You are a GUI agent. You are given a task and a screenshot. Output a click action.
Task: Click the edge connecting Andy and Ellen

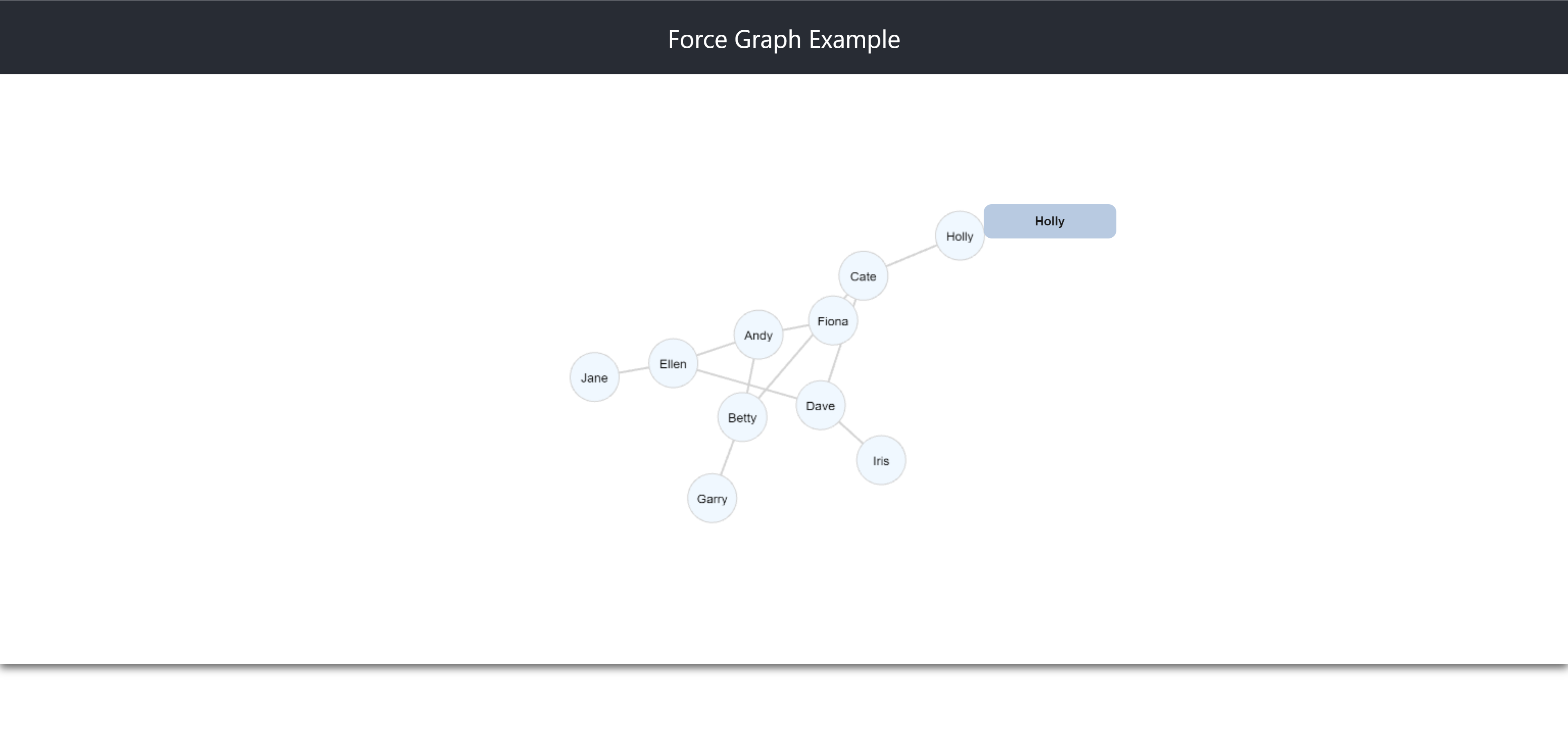point(715,349)
